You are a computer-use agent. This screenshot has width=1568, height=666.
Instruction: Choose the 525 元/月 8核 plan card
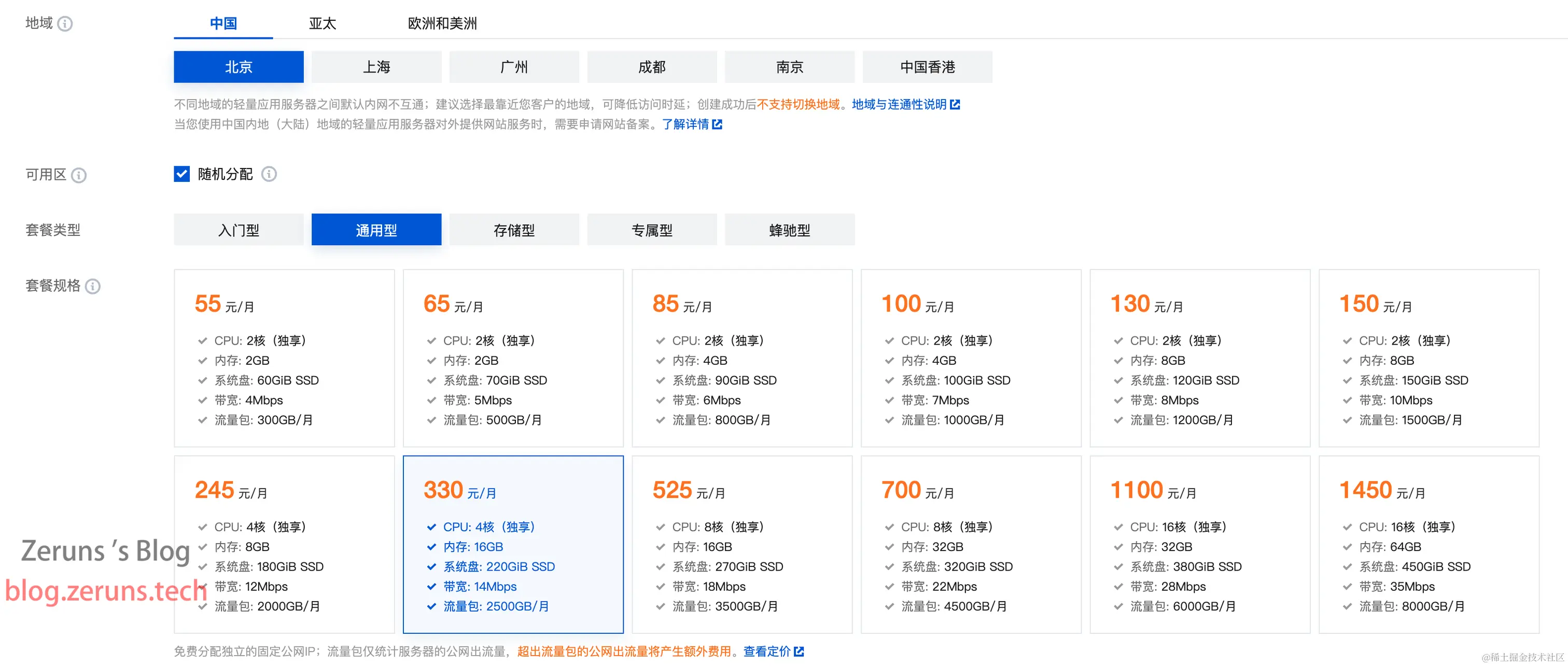(x=741, y=544)
